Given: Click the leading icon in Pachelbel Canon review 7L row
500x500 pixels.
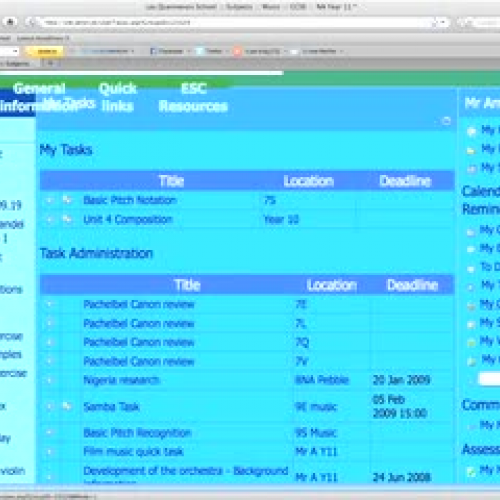Looking at the screenshot, I should [x=49, y=323].
